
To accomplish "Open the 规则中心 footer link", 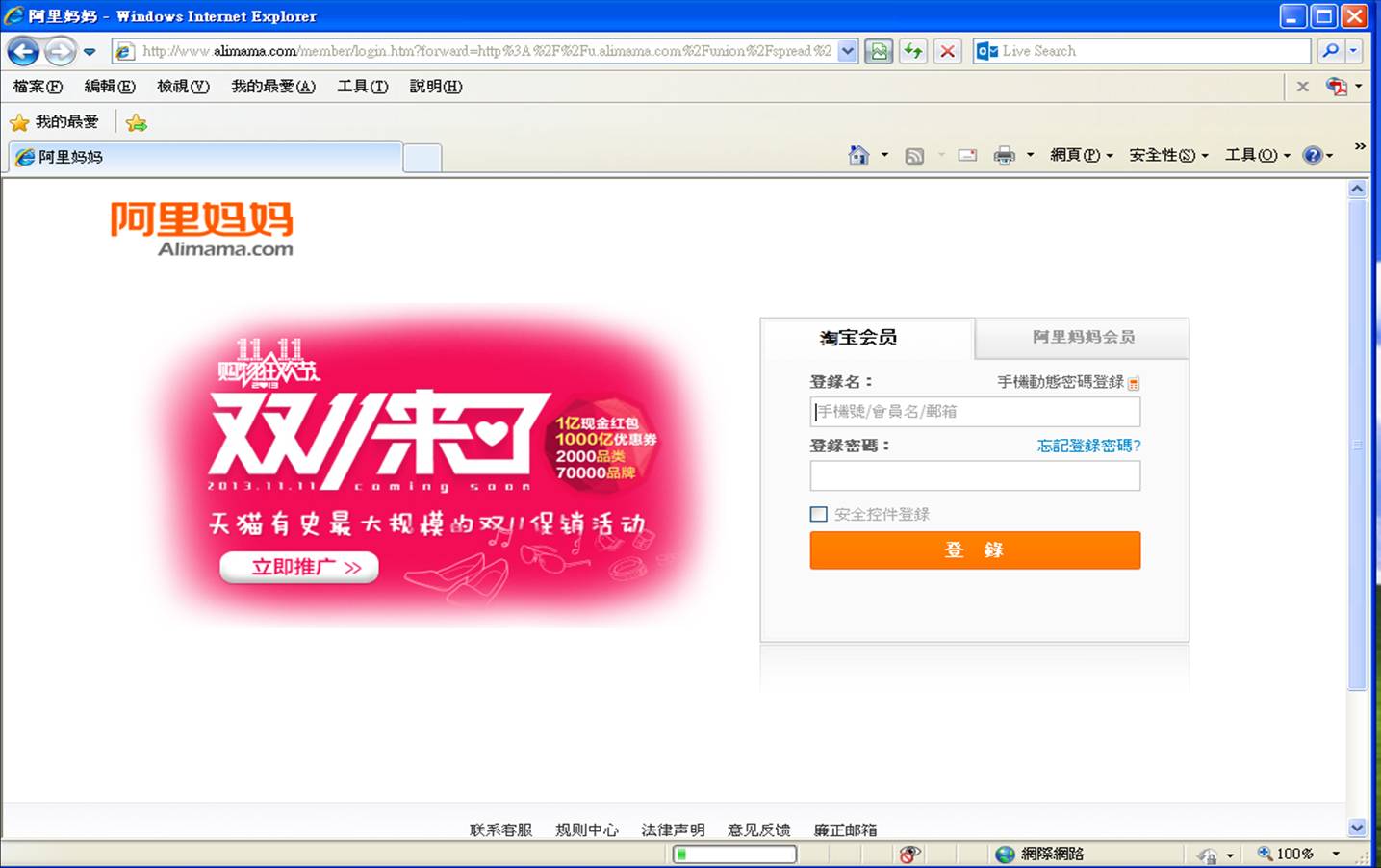I will point(587,830).
